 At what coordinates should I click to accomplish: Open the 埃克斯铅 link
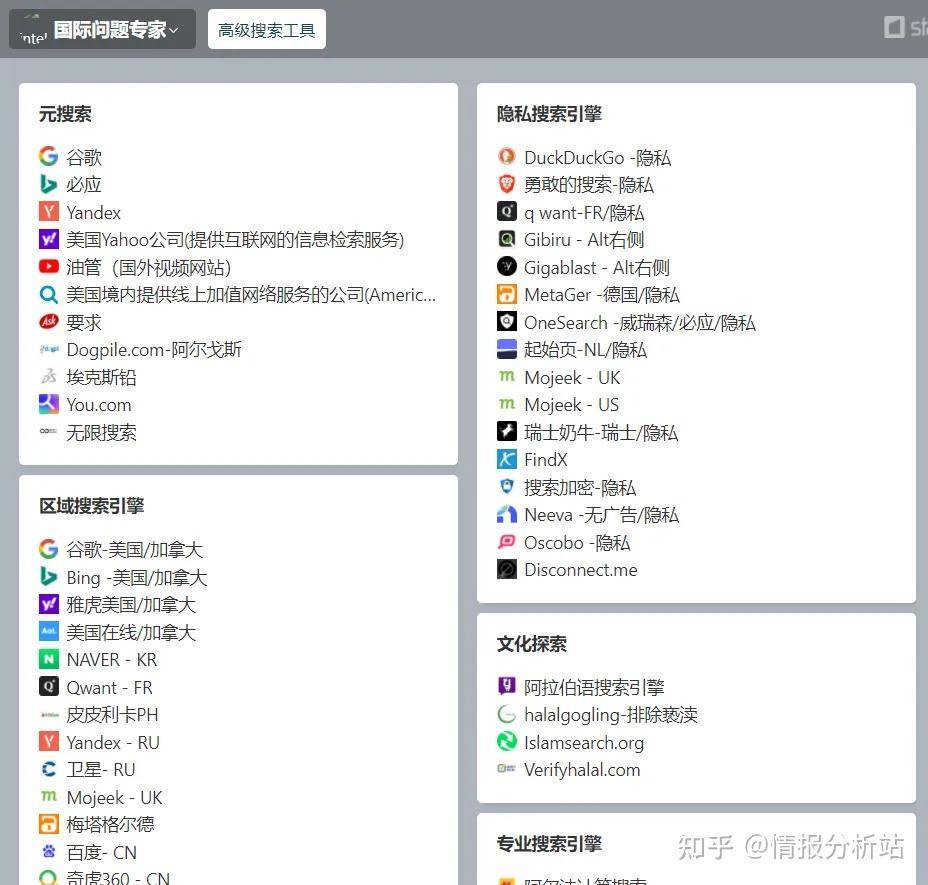click(x=101, y=377)
